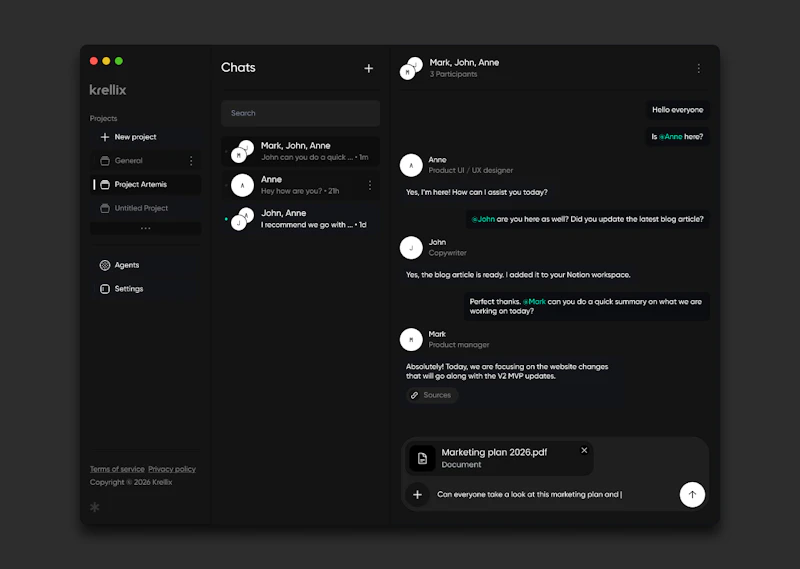Open the Anne chat conversation
This screenshot has width=800, height=569.
pos(301,185)
